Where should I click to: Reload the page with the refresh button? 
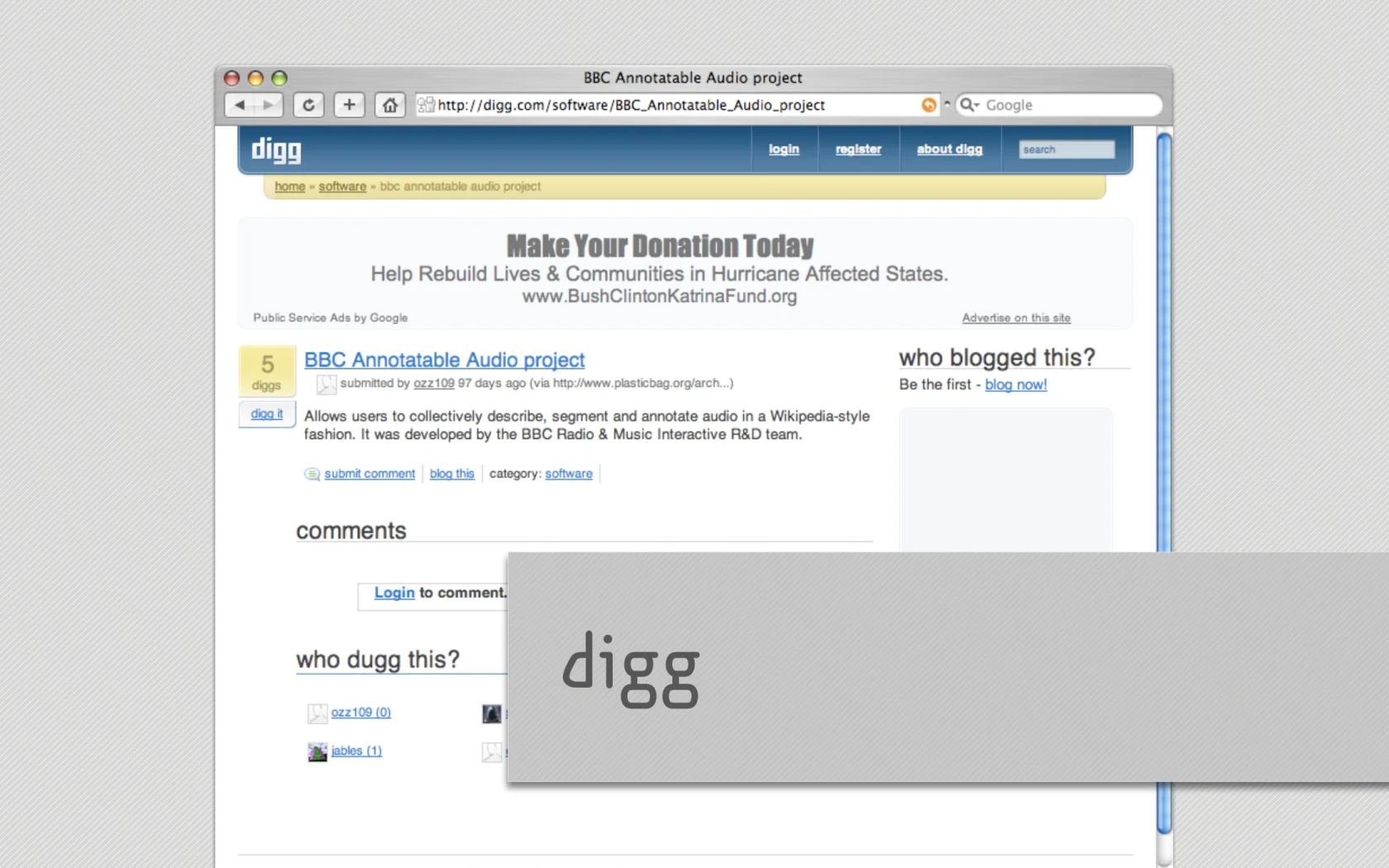click(x=308, y=105)
